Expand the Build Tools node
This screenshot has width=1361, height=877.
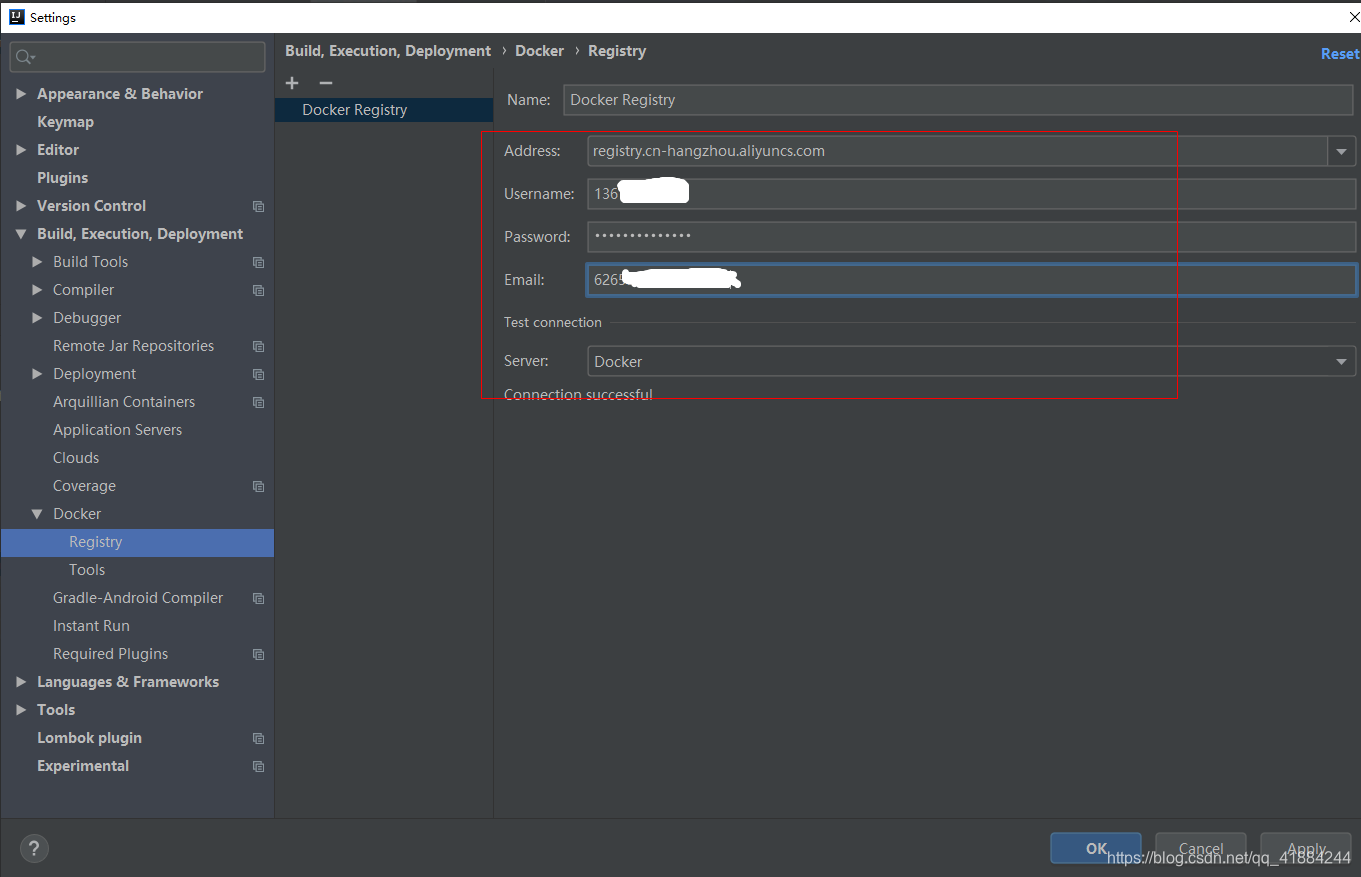37,262
